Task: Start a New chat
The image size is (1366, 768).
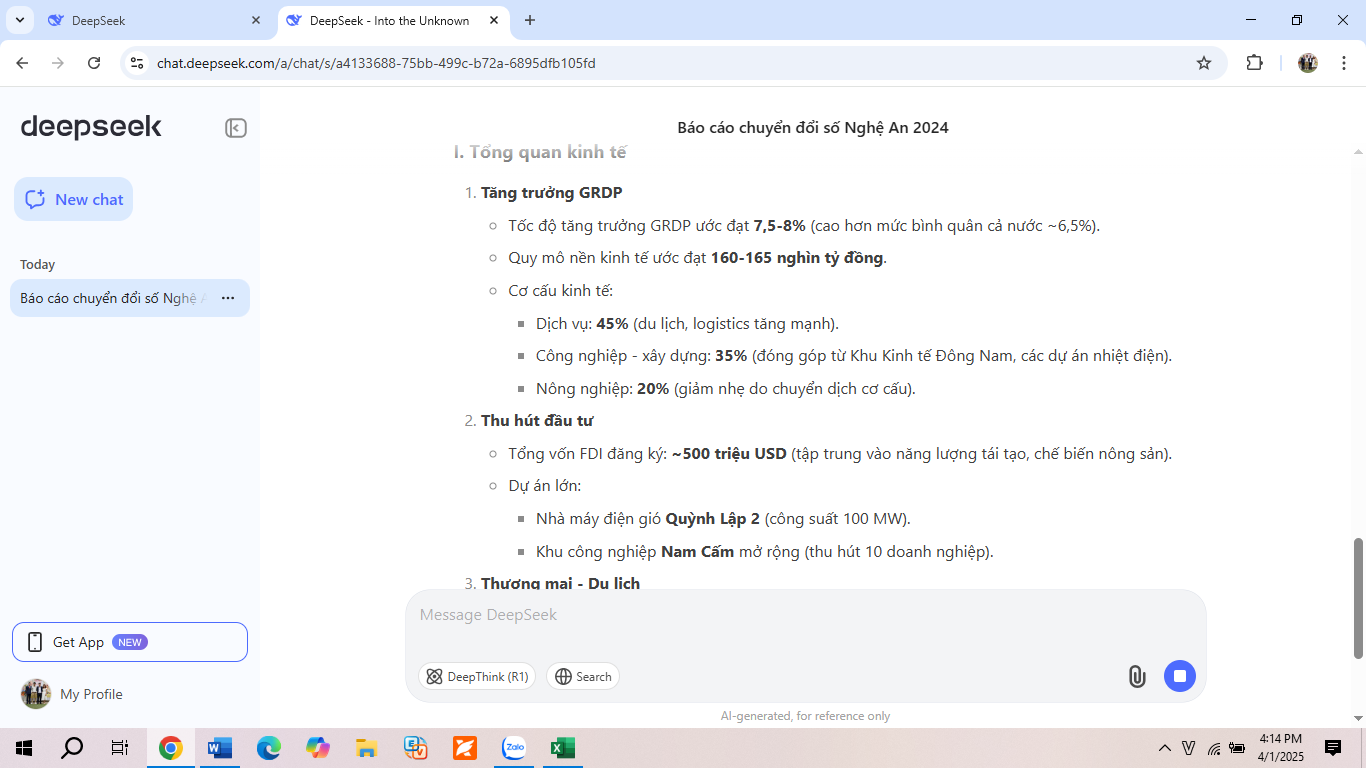Action: (74, 199)
